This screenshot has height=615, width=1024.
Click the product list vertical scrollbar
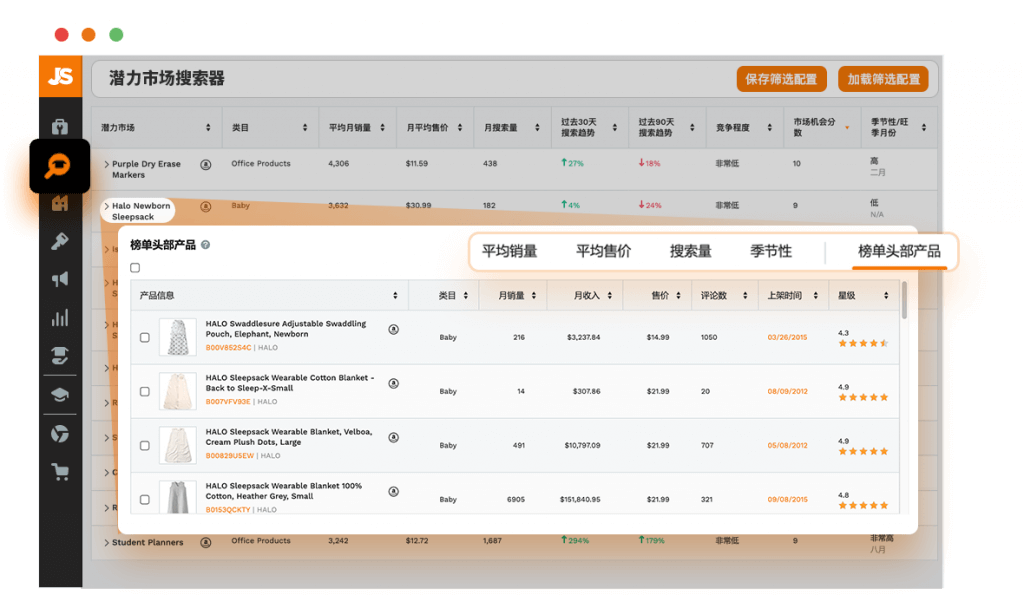pyautogui.click(x=904, y=300)
